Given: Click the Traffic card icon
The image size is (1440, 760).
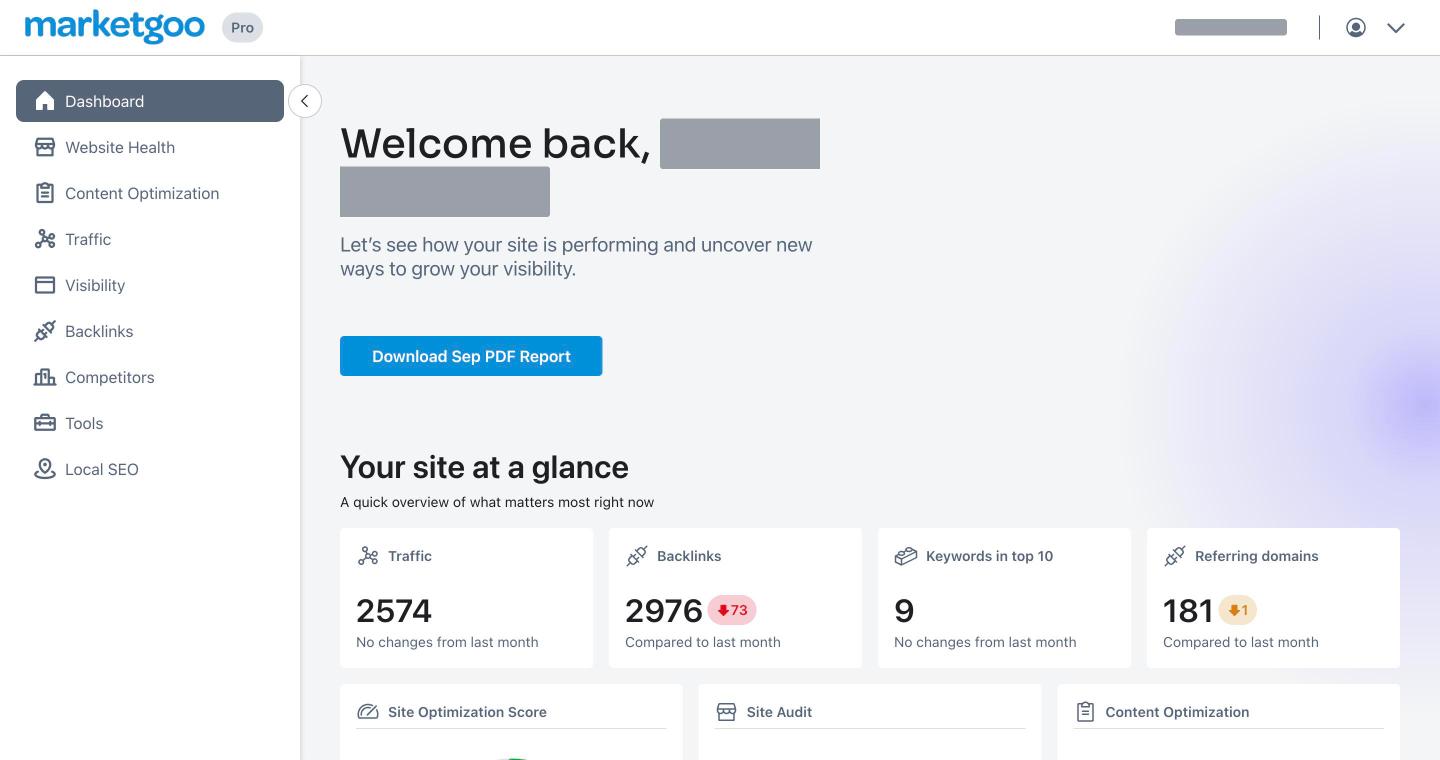Looking at the screenshot, I should point(368,556).
